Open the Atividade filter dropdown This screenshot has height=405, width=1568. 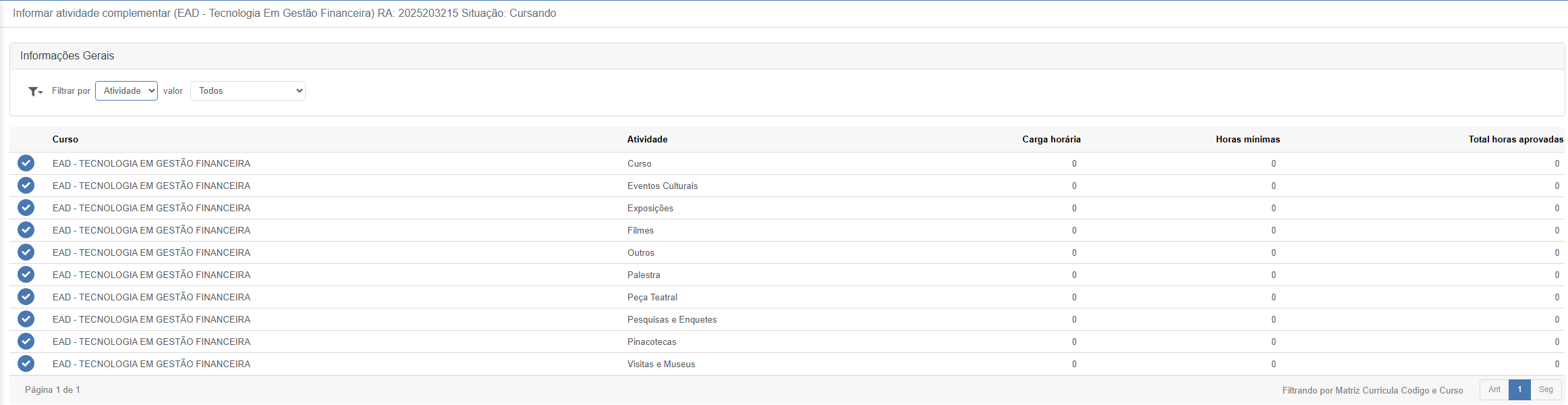(x=126, y=91)
